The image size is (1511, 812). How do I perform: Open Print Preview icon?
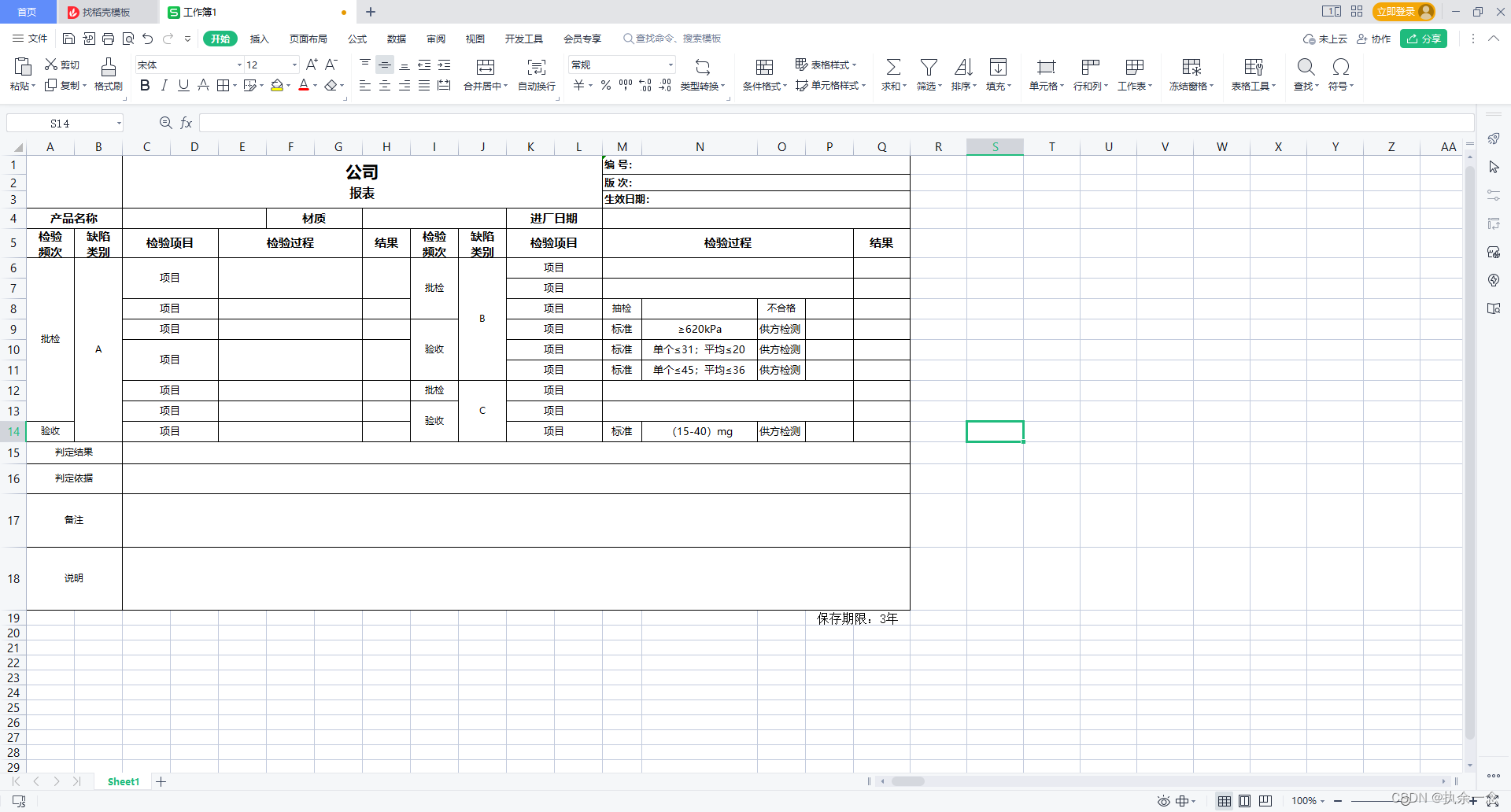pos(128,39)
